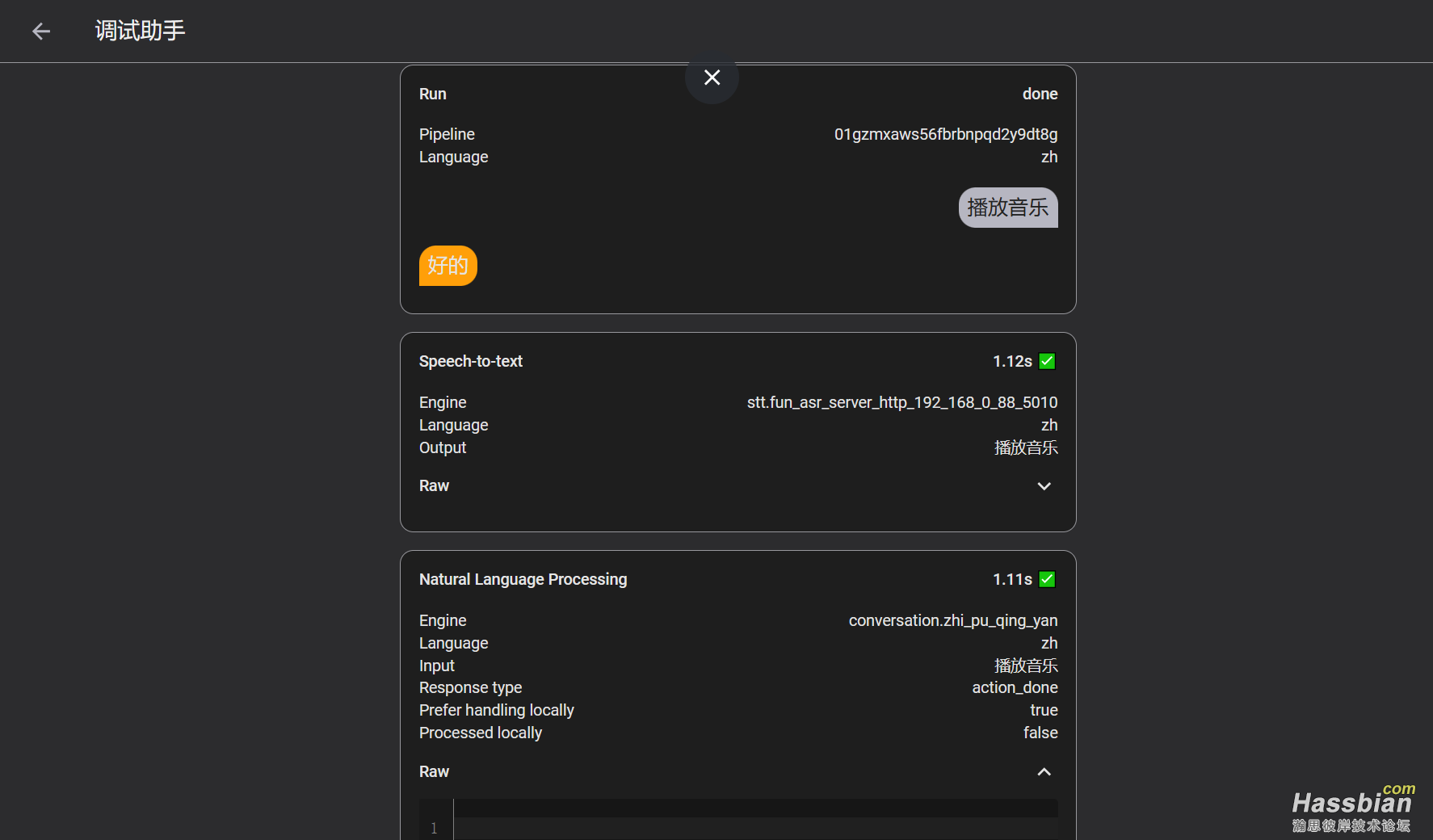Click the Prefer handling locally true value
The height and width of the screenshot is (840, 1433).
[1044, 710]
